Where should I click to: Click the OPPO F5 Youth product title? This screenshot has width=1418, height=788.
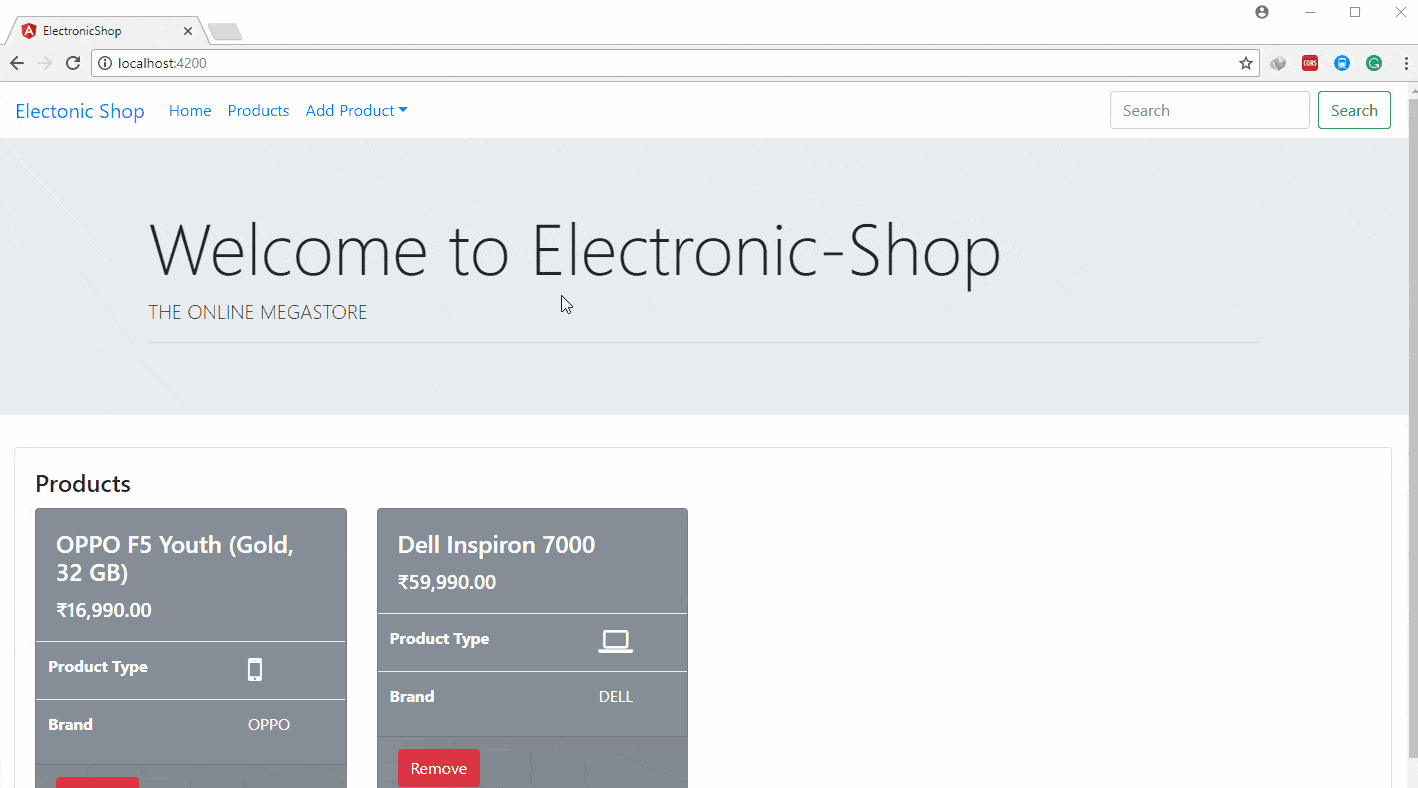click(175, 559)
